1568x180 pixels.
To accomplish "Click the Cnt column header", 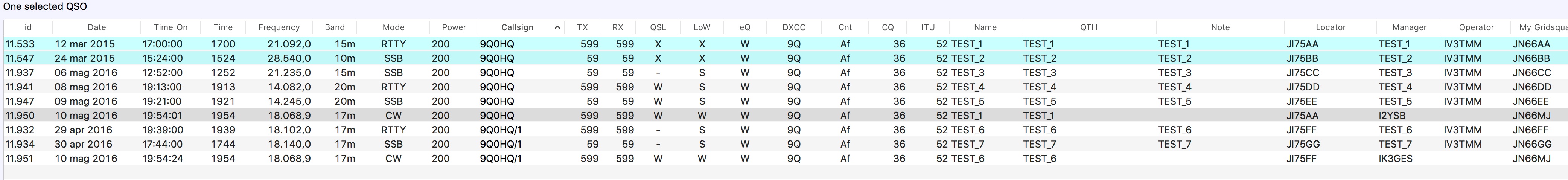I will (x=845, y=27).
